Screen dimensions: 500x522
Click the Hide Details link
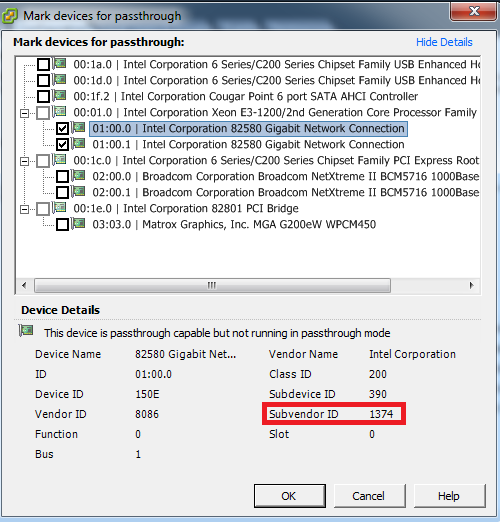444,42
